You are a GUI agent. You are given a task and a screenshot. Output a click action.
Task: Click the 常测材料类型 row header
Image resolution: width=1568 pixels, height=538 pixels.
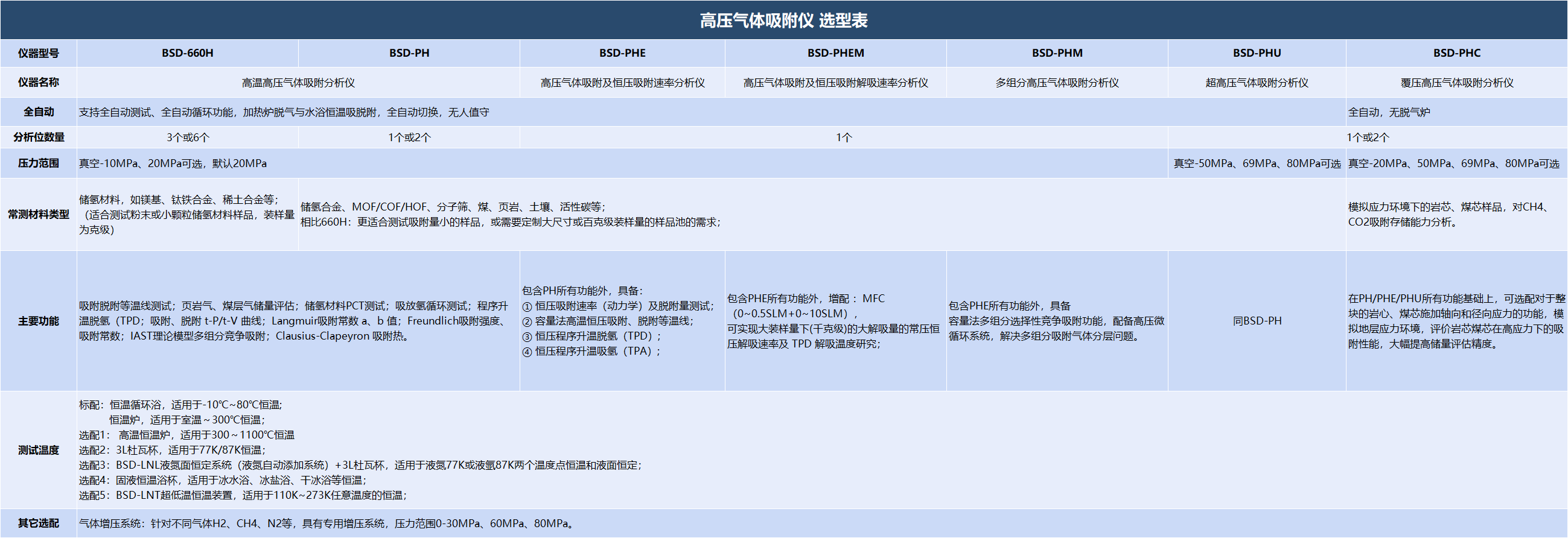tap(39, 214)
